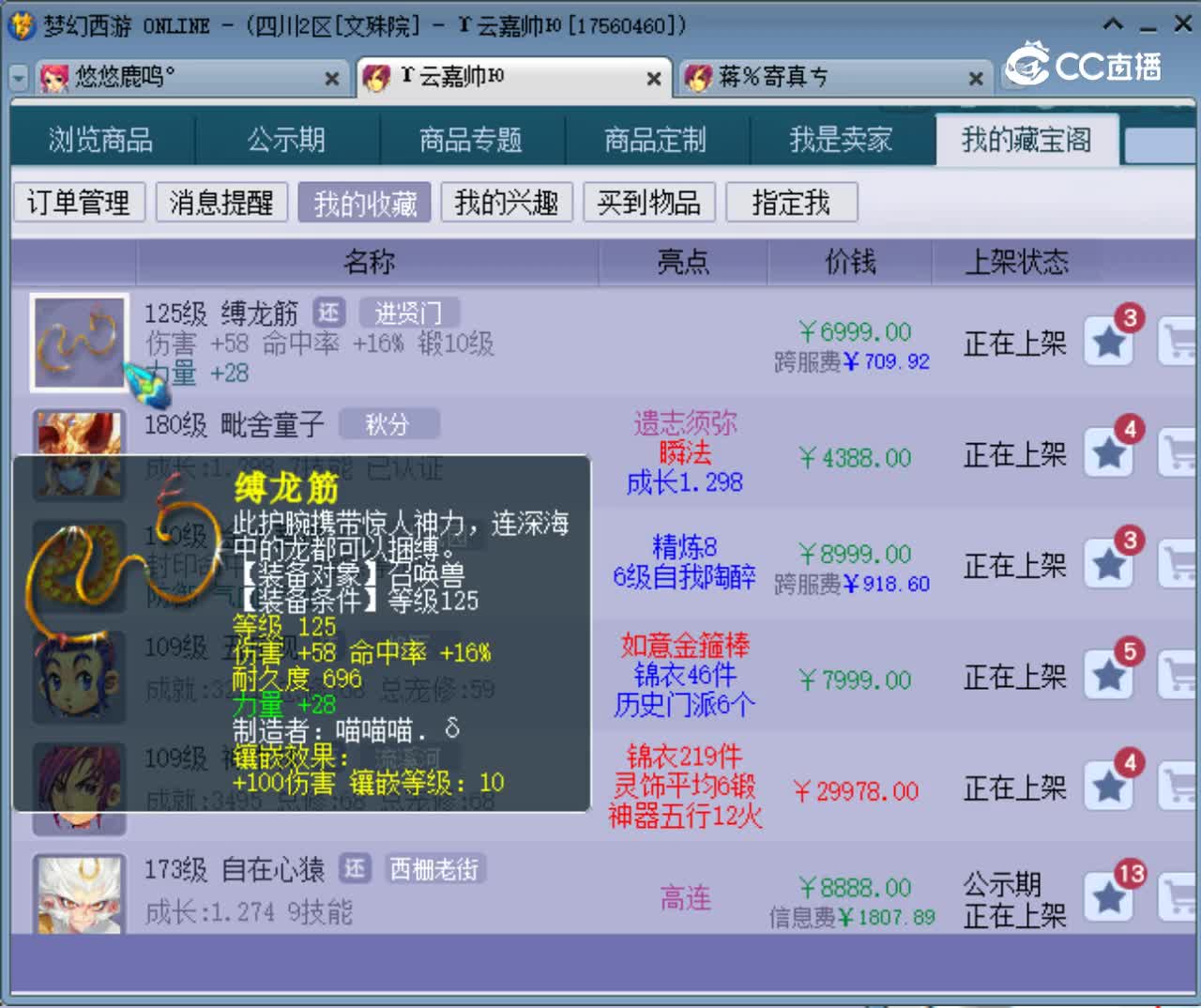Open the tab list dropdown arrow
Screen dimensions: 1201x1008
pos(18,79)
